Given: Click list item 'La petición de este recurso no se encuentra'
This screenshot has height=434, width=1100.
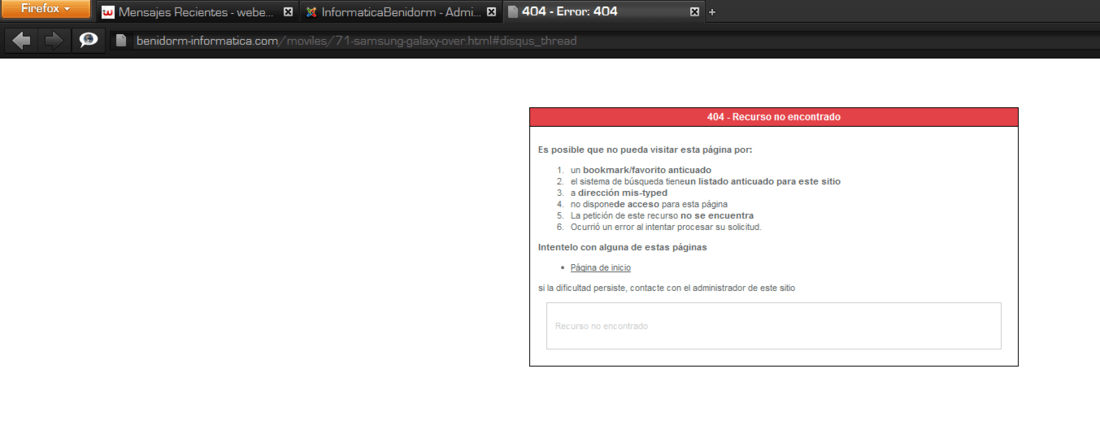Looking at the screenshot, I should (x=662, y=215).
